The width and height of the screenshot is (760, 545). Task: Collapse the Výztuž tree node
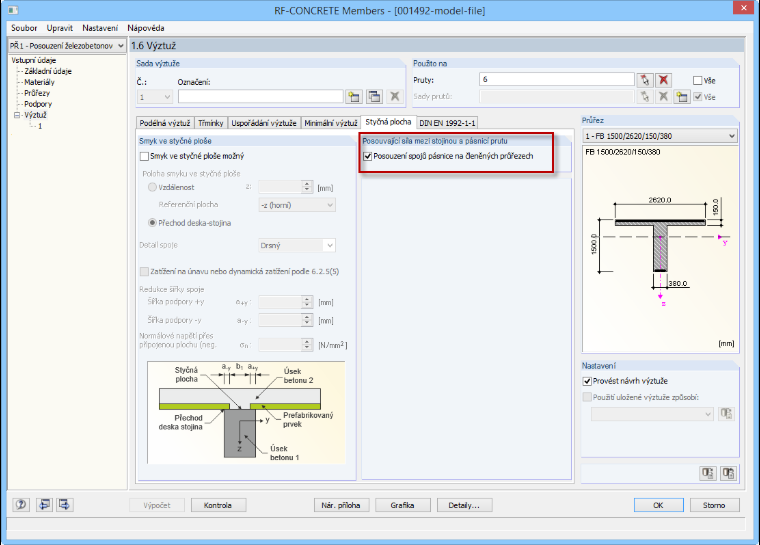coord(17,115)
